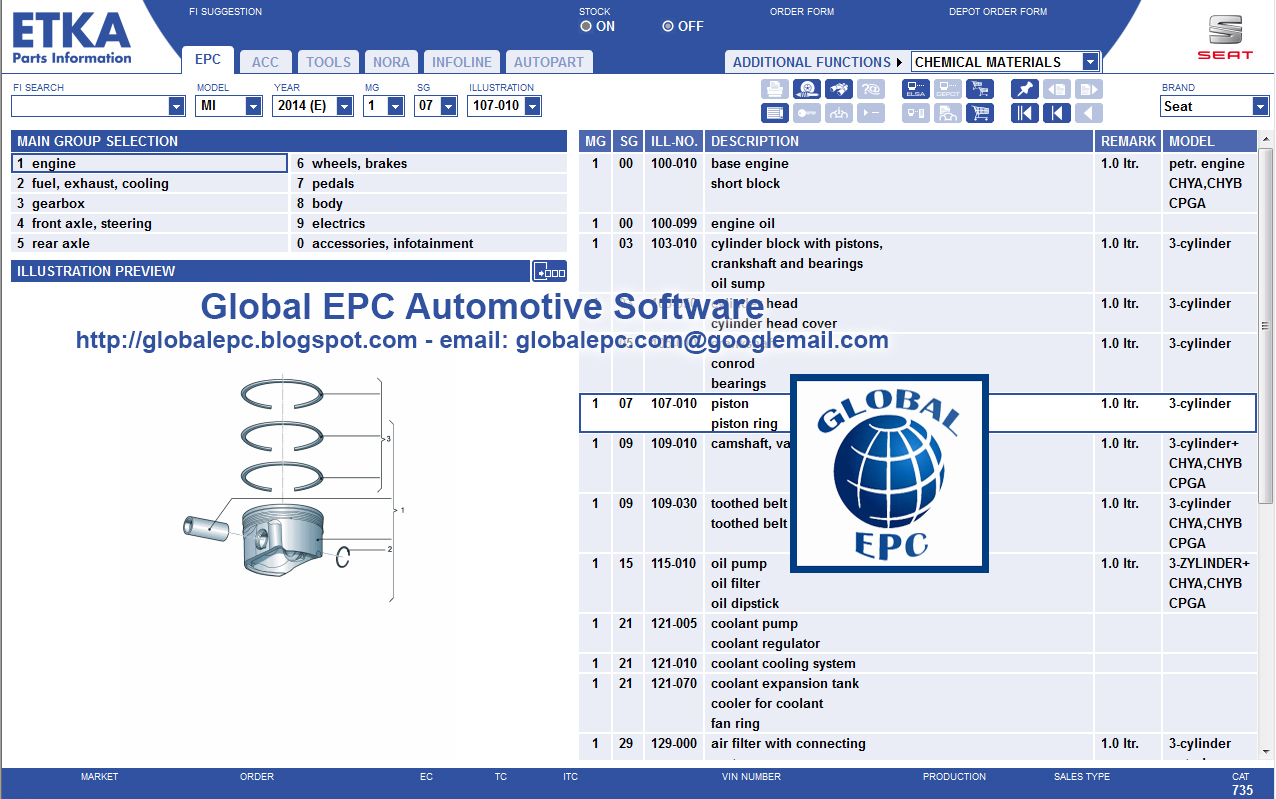
Task: Jump to very first with double-bar arrow icon
Action: 1025,113
